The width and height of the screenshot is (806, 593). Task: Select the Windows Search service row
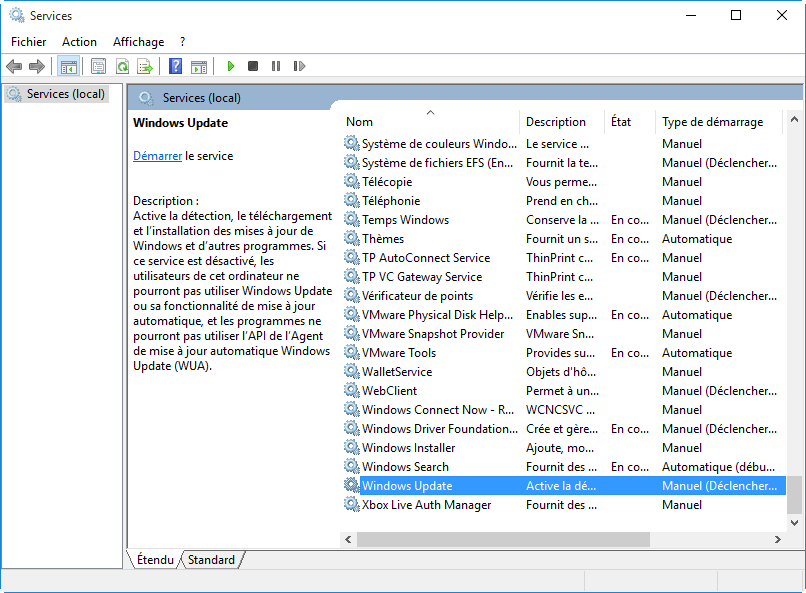tap(405, 467)
